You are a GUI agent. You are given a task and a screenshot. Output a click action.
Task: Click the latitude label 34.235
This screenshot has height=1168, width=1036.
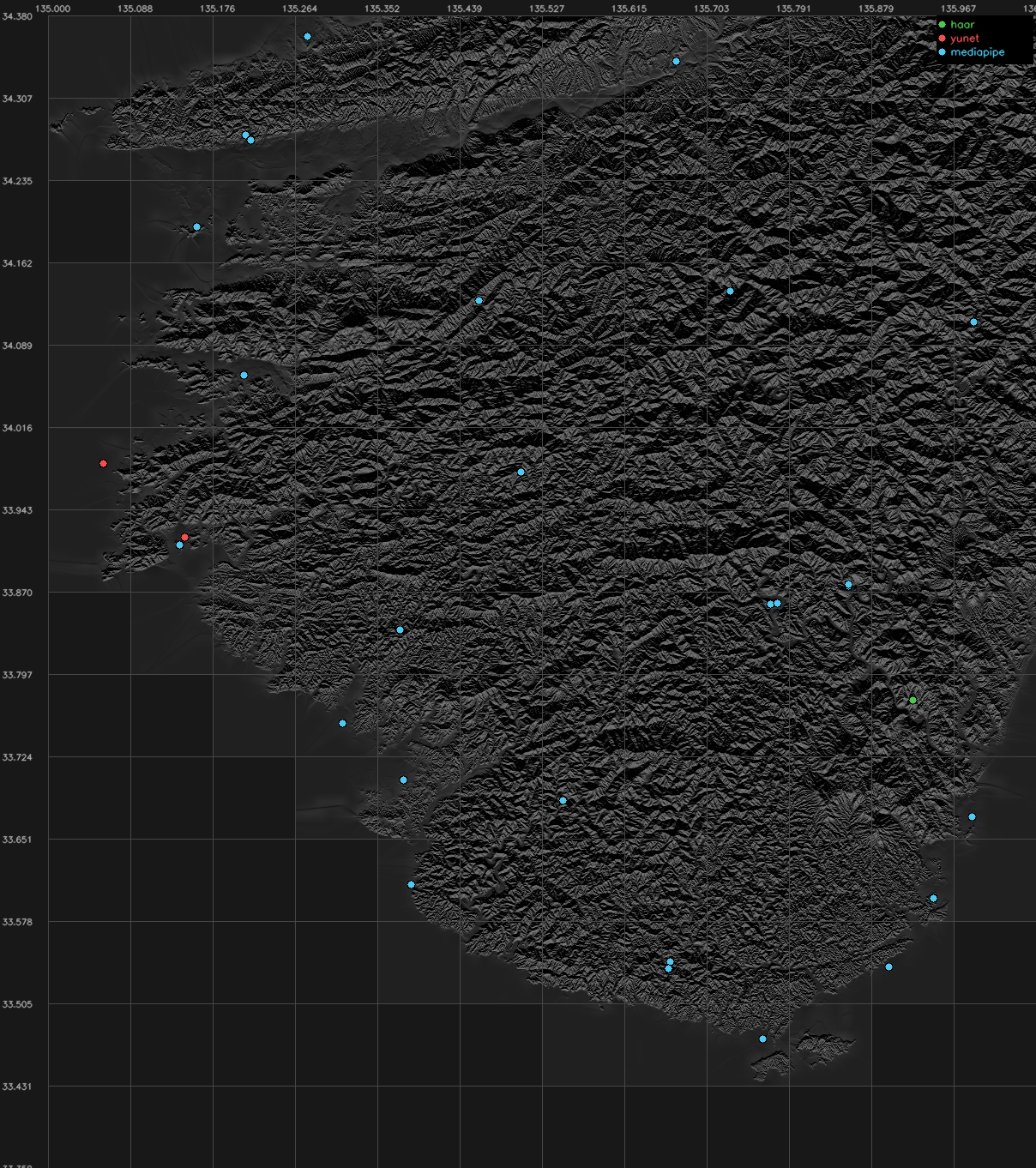(x=17, y=181)
